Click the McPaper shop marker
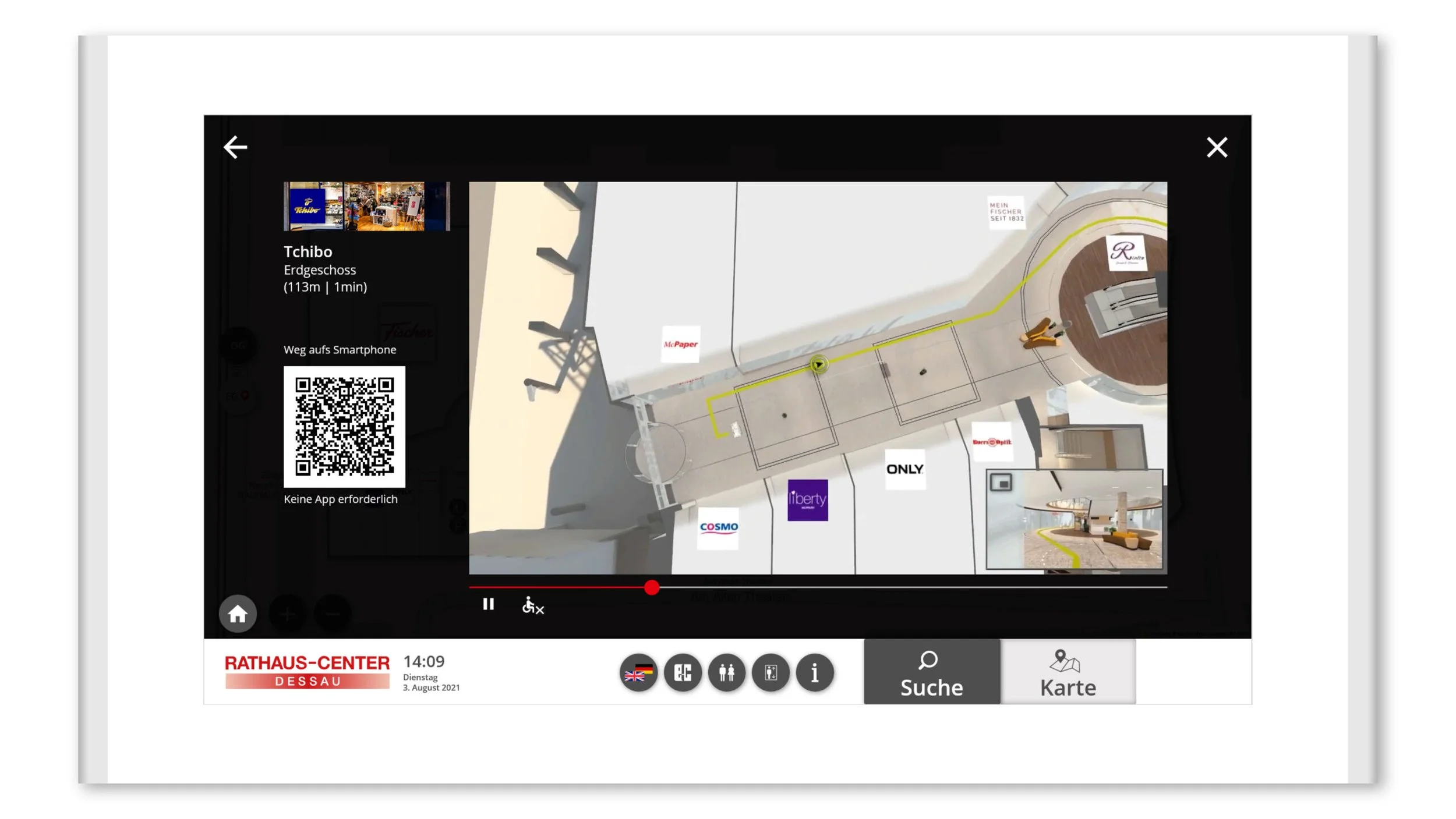Viewport: 1456px width, 819px height. tap(680, 344)
